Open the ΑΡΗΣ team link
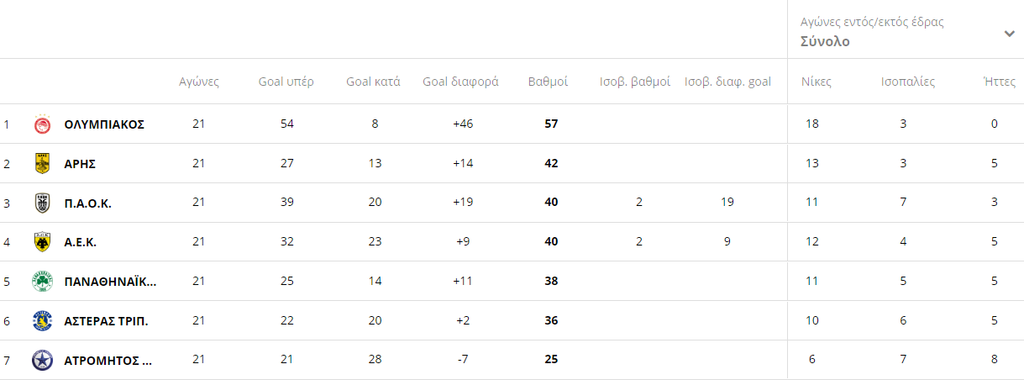The height and width of the screenshot is (380, 1024). (80, 164)
